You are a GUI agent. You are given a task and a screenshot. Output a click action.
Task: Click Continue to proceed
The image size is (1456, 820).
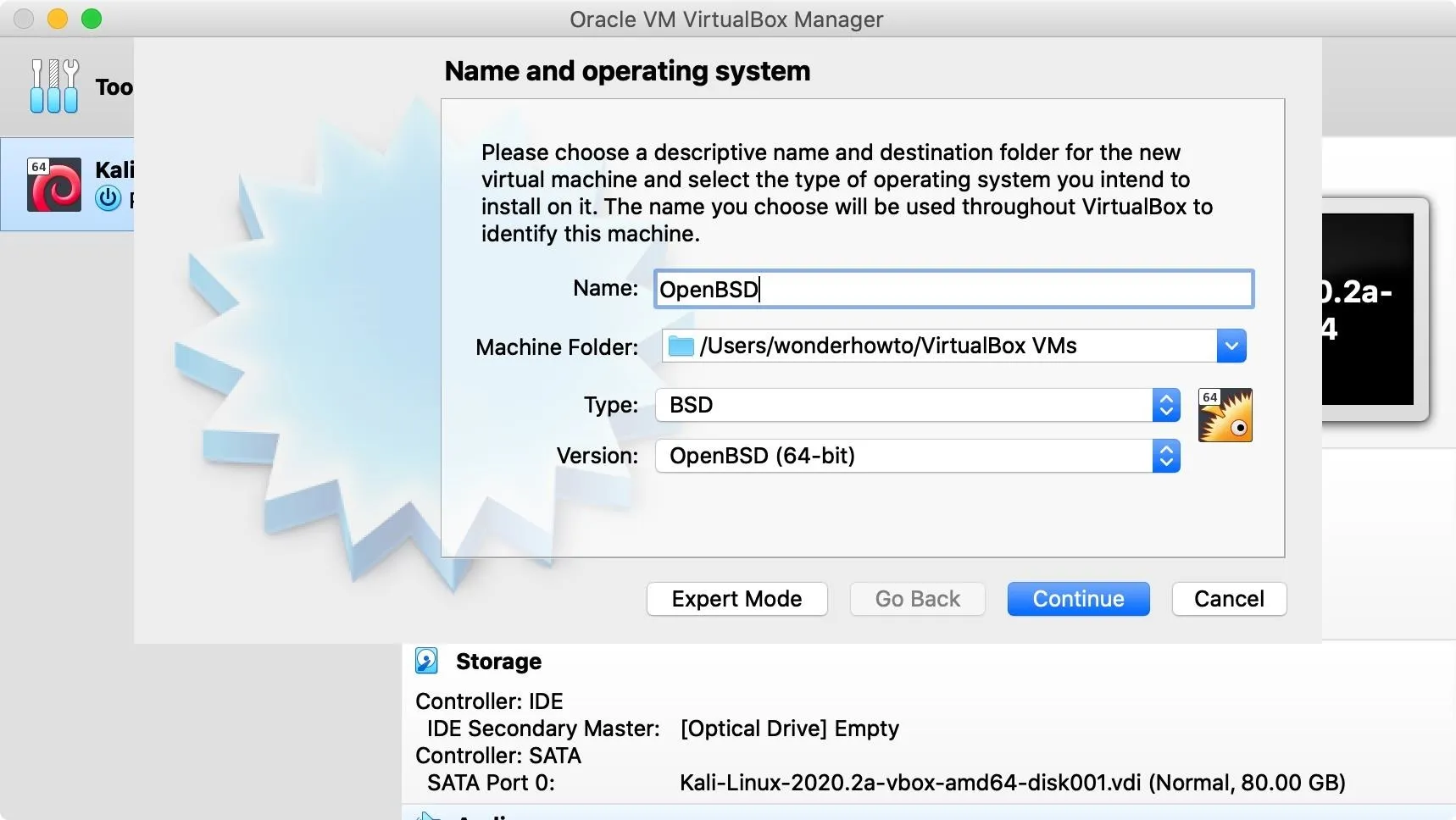pyautogui.click(x=1078, y=599)
